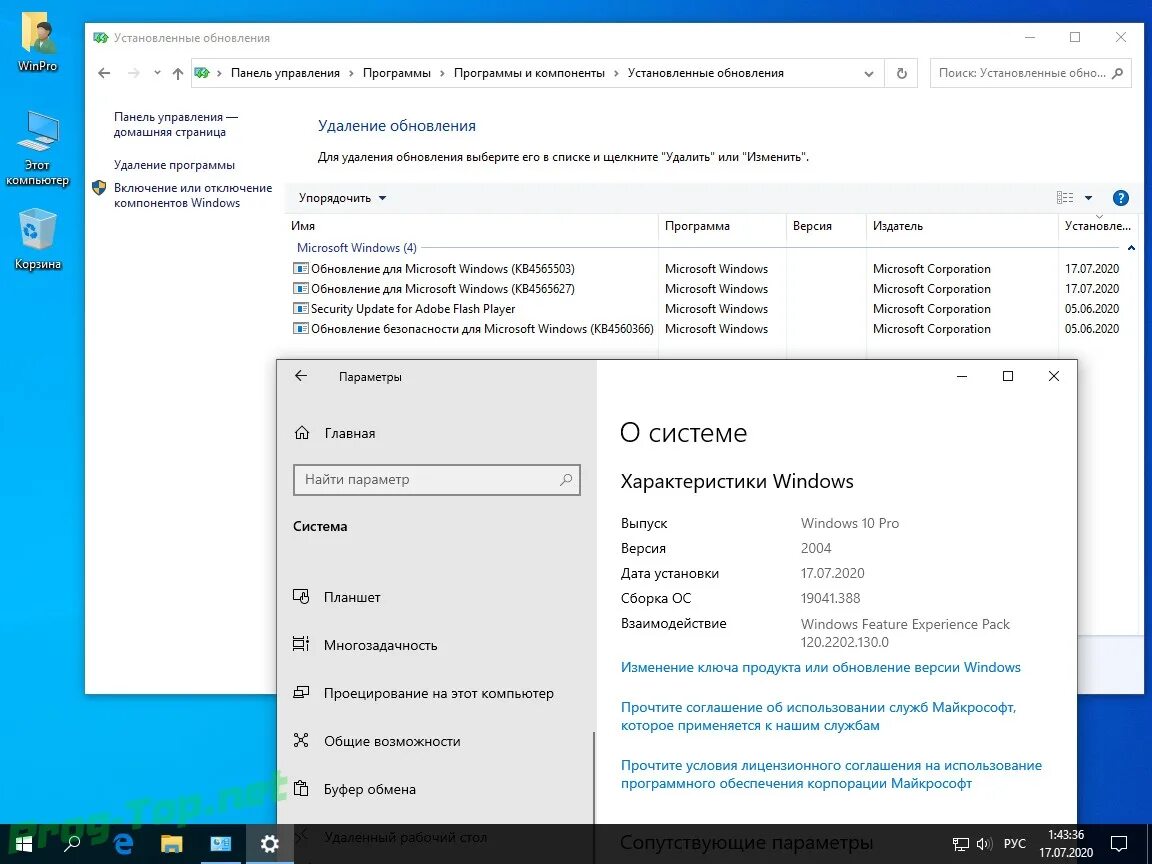Click the back arrow in Settings window
The width and height of the screenshot is (1152, 864).
coord(300,376)
